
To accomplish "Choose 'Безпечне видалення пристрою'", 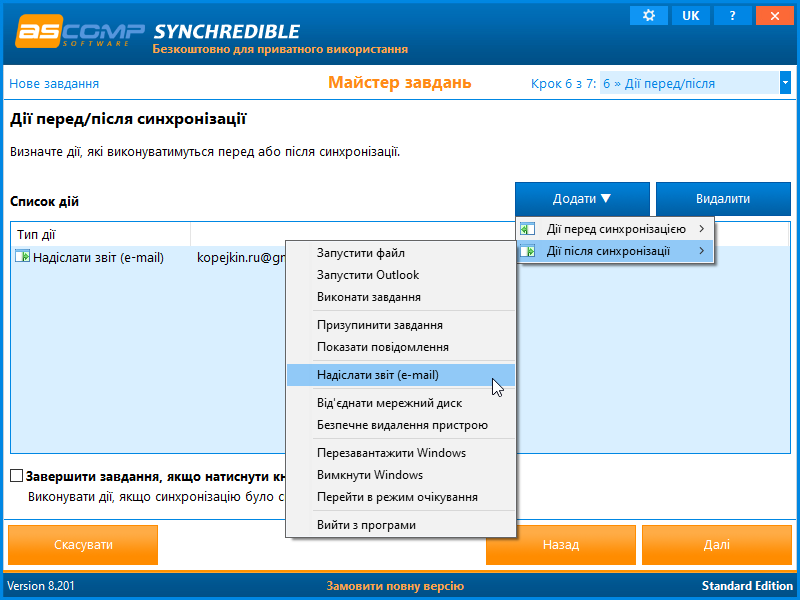I will (x=401, y=425).
